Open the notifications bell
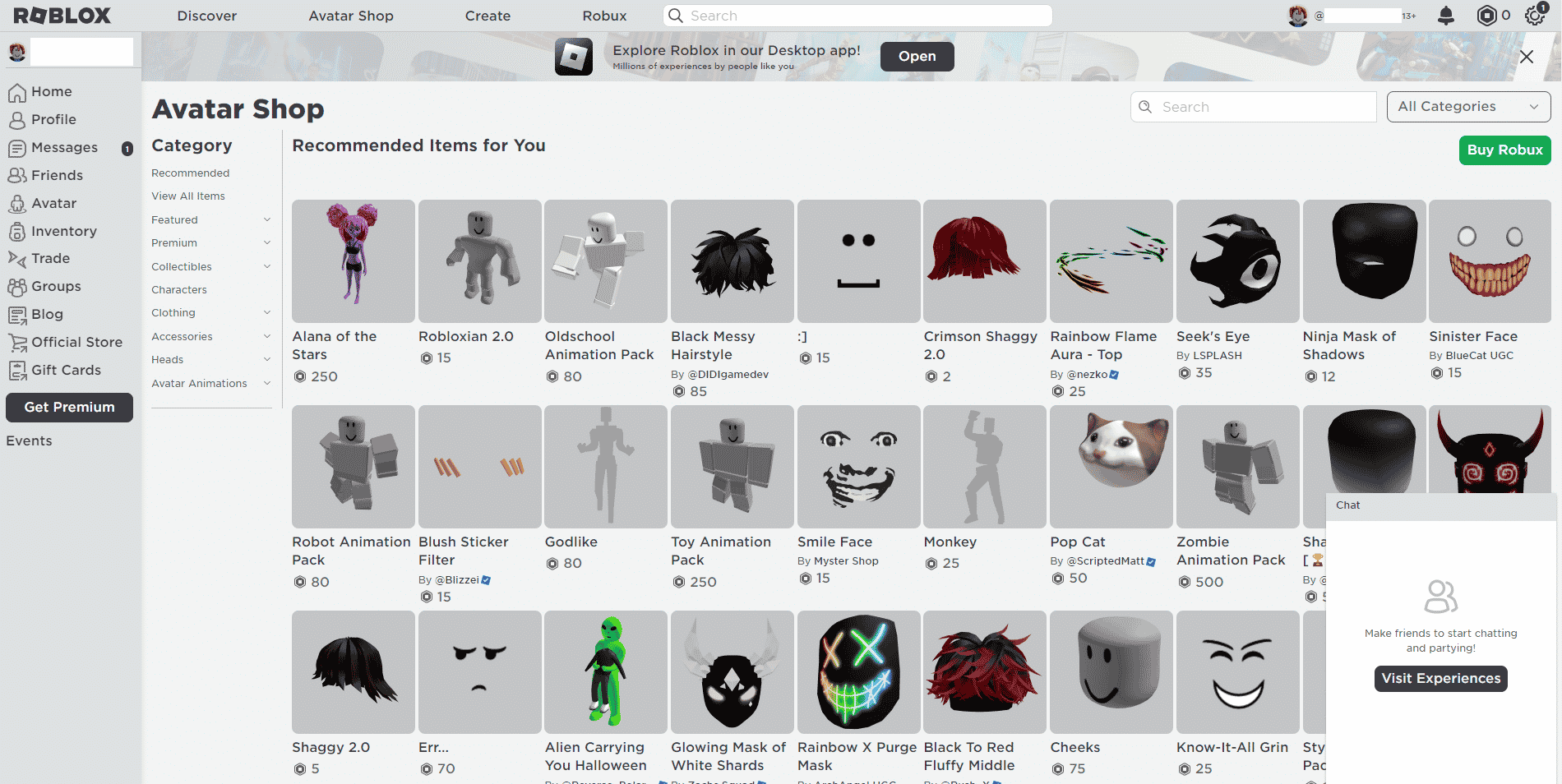This screenshot has width=1562, height=784. click(1446, 15)
